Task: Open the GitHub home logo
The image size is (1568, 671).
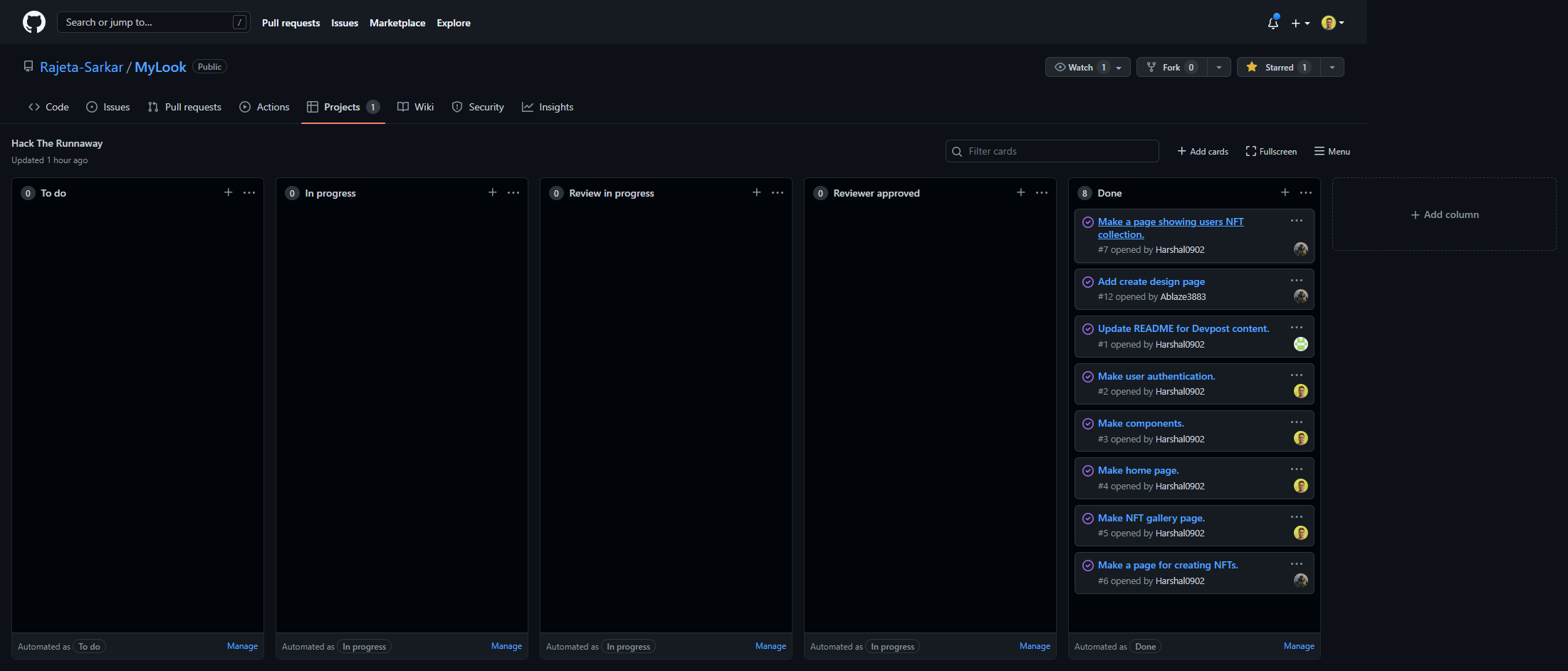Action: point(34,22)
